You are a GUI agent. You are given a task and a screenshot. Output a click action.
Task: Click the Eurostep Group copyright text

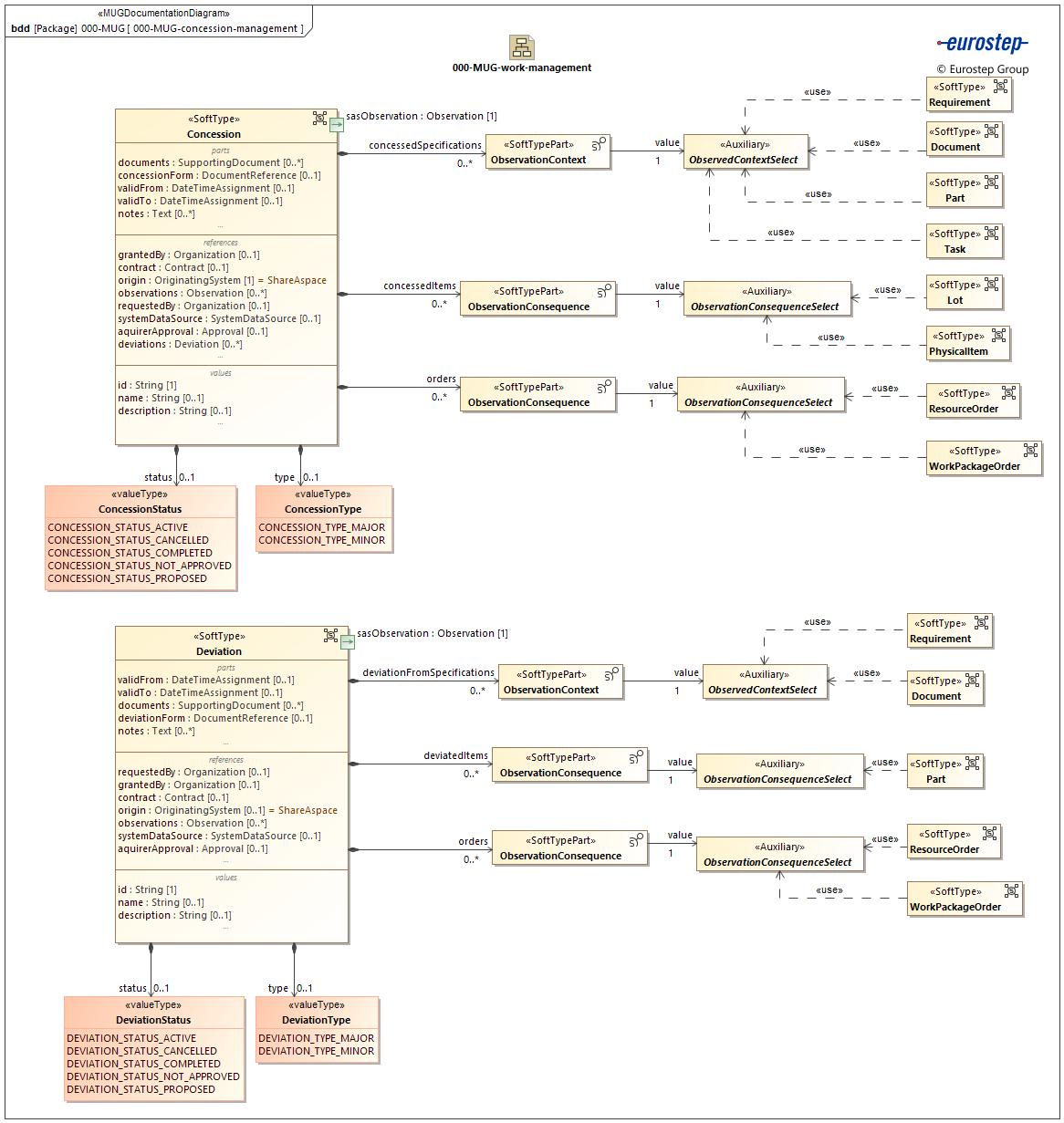pos(981,68)
